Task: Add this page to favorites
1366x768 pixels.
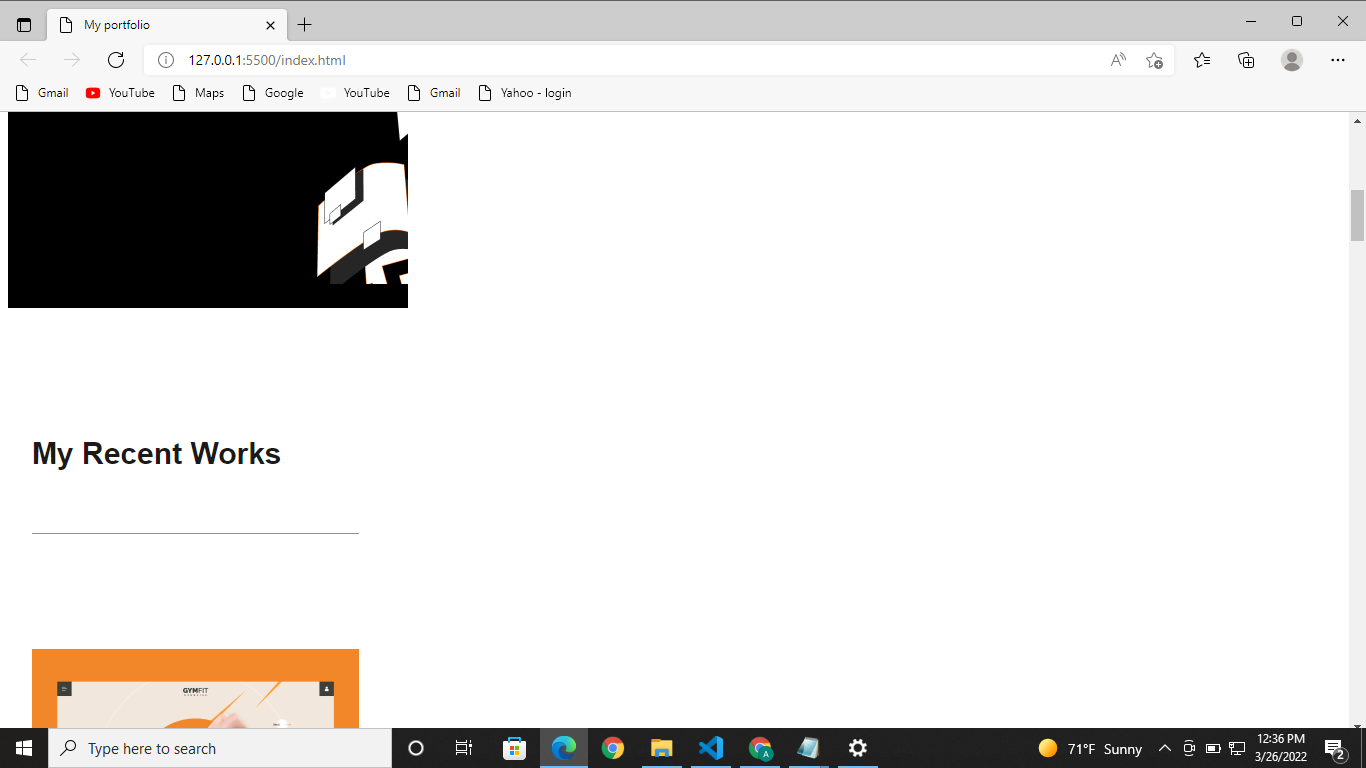Action: (x=1155, y=60)
